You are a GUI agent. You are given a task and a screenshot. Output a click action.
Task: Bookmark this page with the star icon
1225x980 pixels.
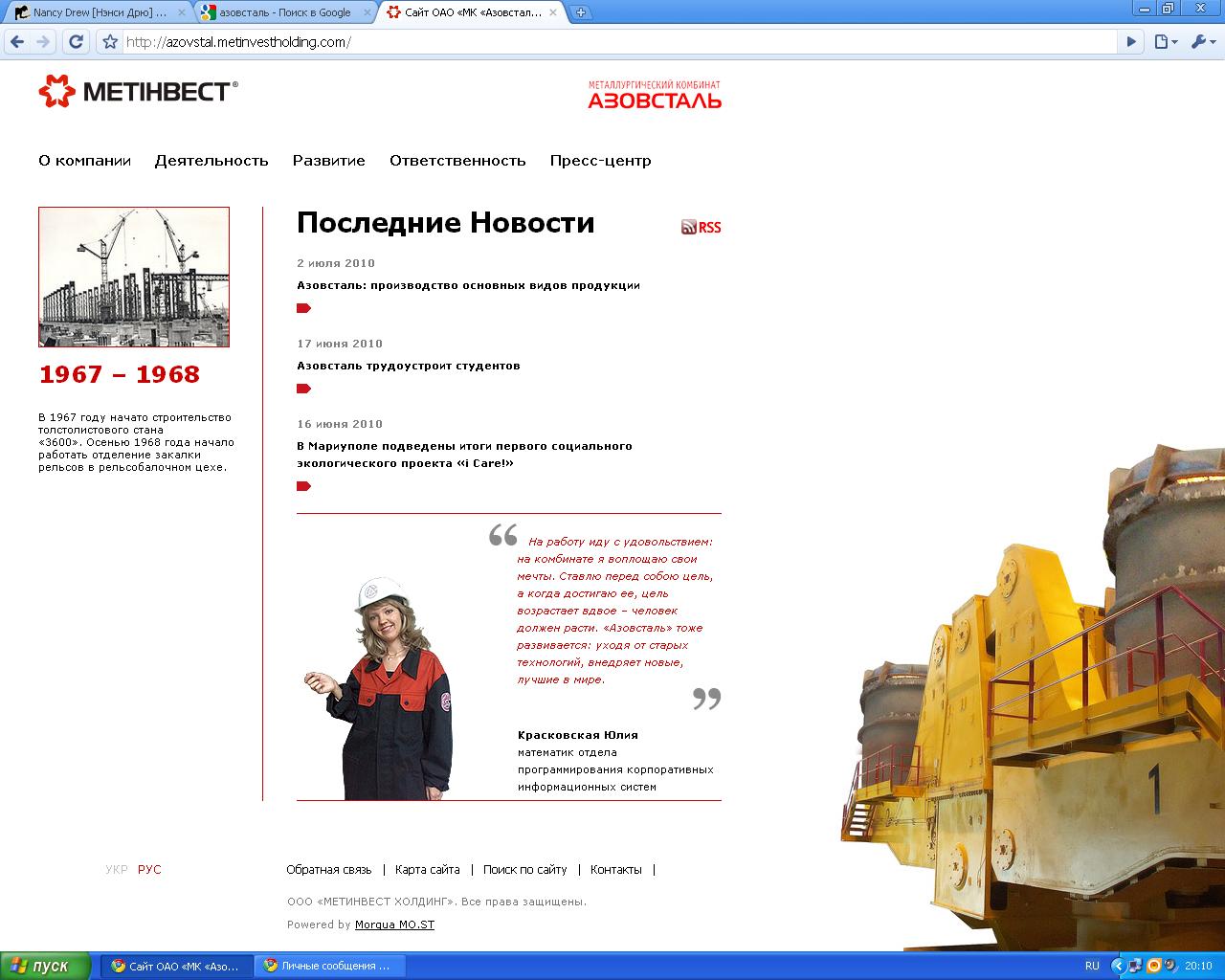110,42
